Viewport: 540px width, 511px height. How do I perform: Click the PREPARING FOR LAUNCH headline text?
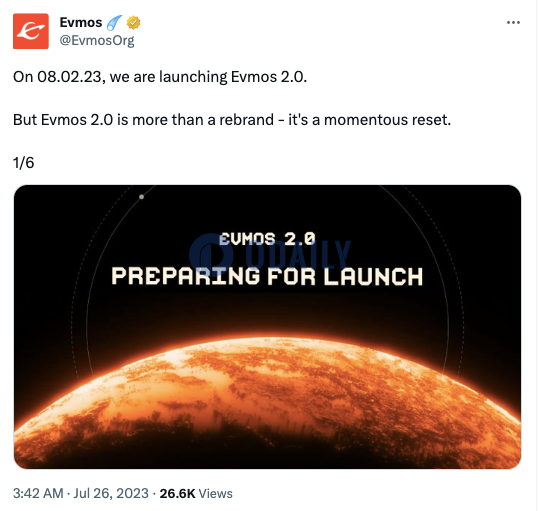tap(267, 277)
